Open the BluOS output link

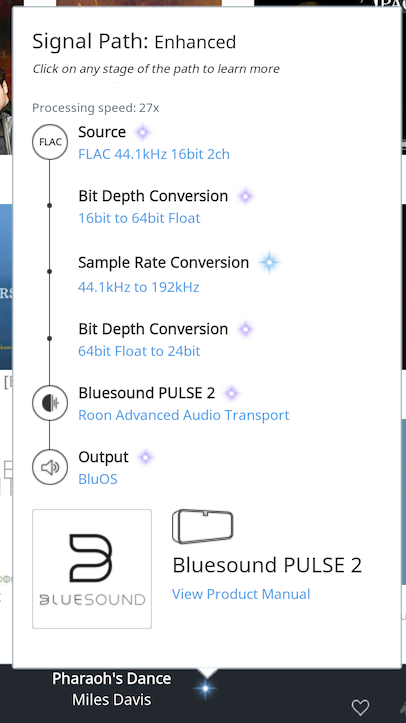(98, 479)
